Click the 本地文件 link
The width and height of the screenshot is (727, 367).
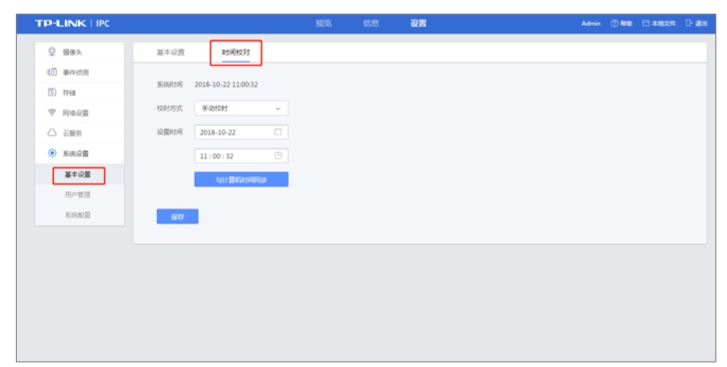tap(663, 23)
